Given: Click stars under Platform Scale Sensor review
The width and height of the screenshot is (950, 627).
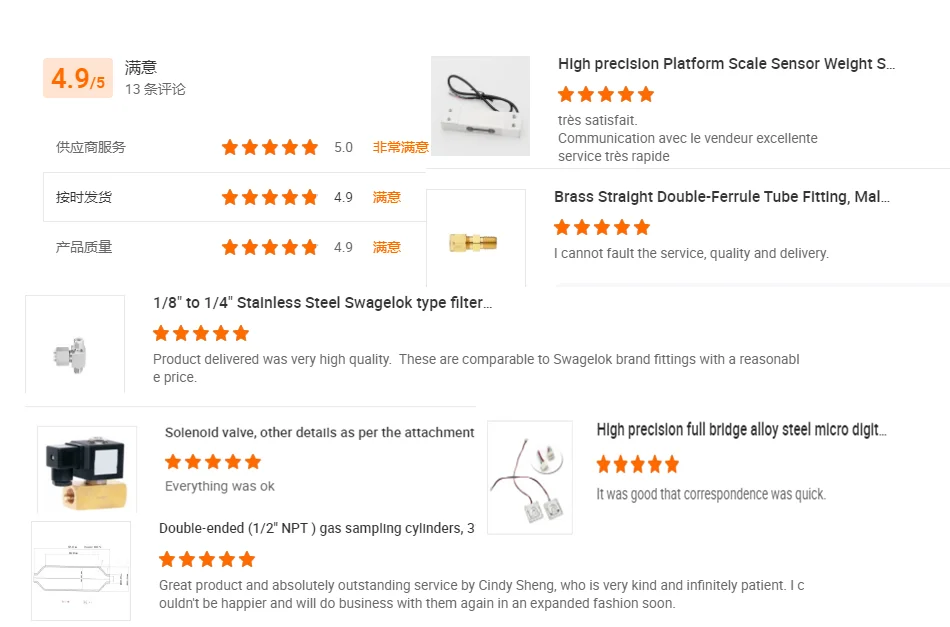Looking at the screenshot, I should (x=605, y=94).
